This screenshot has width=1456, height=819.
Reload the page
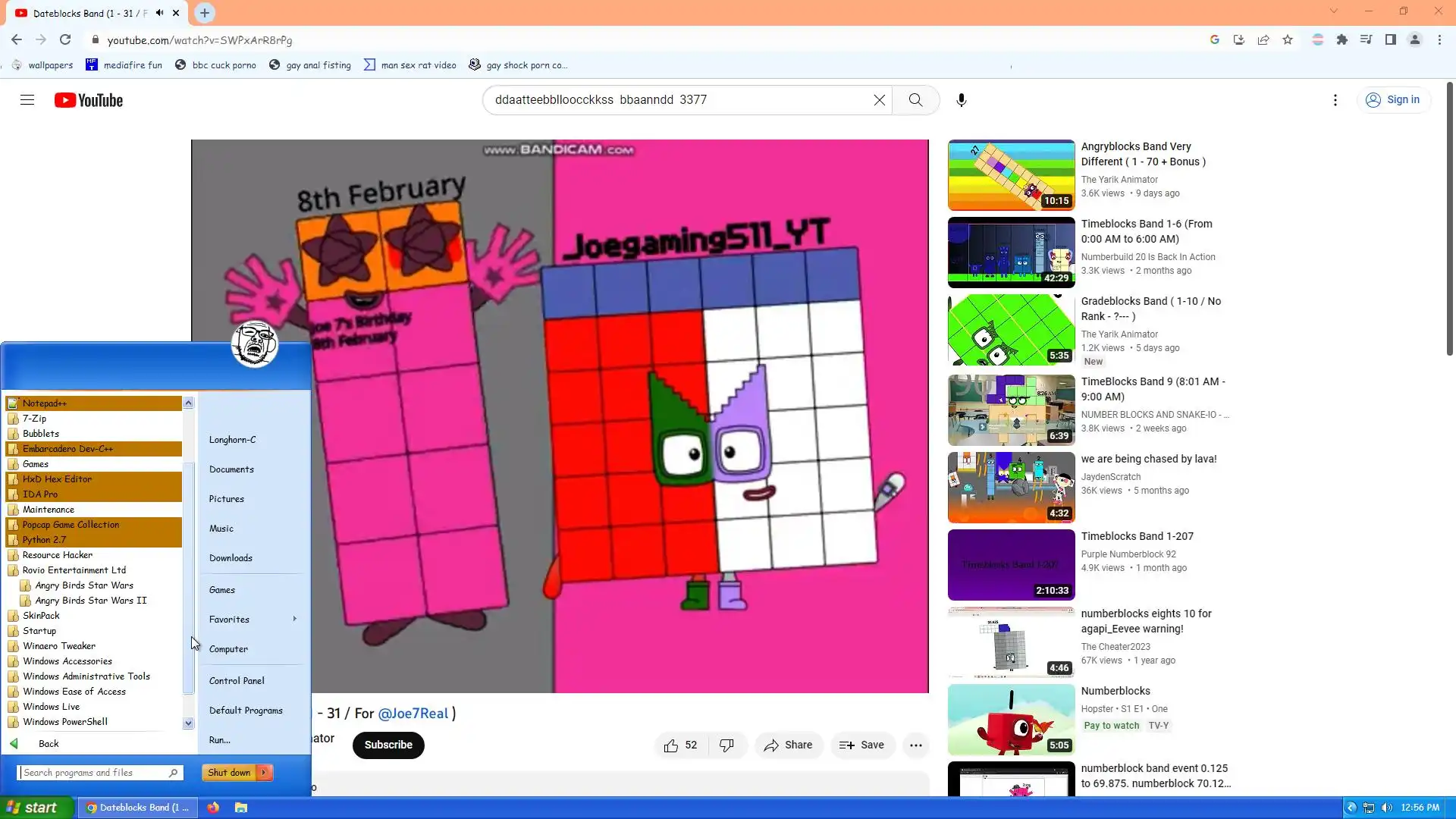[65, 40]
